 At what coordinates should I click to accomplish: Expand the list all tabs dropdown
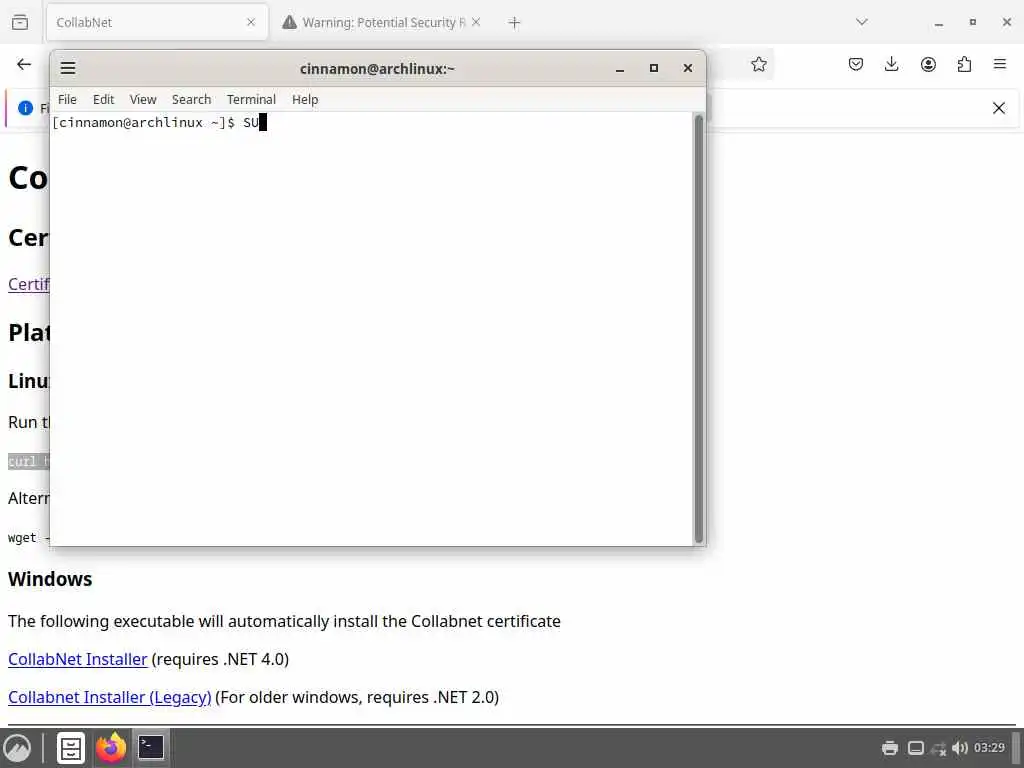pos(861,22)
